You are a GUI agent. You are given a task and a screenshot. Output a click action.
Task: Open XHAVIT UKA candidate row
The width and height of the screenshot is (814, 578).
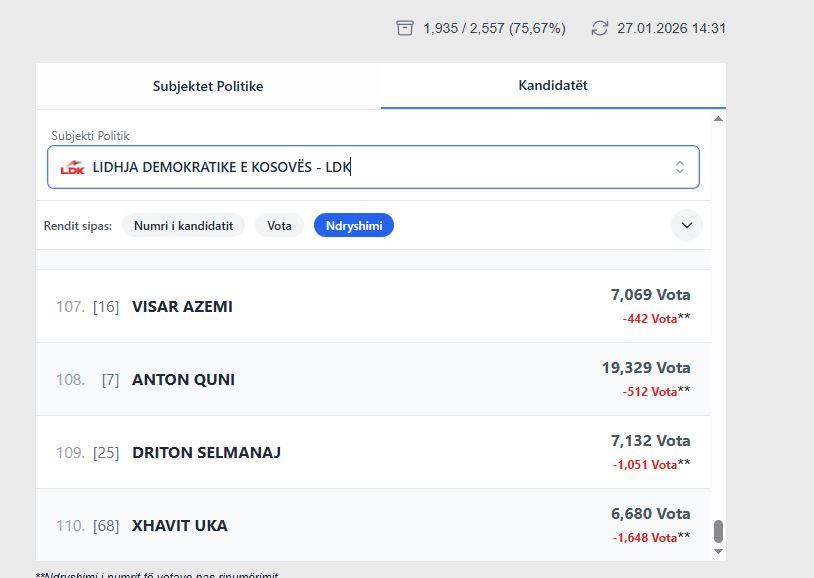tap(180, 526)
